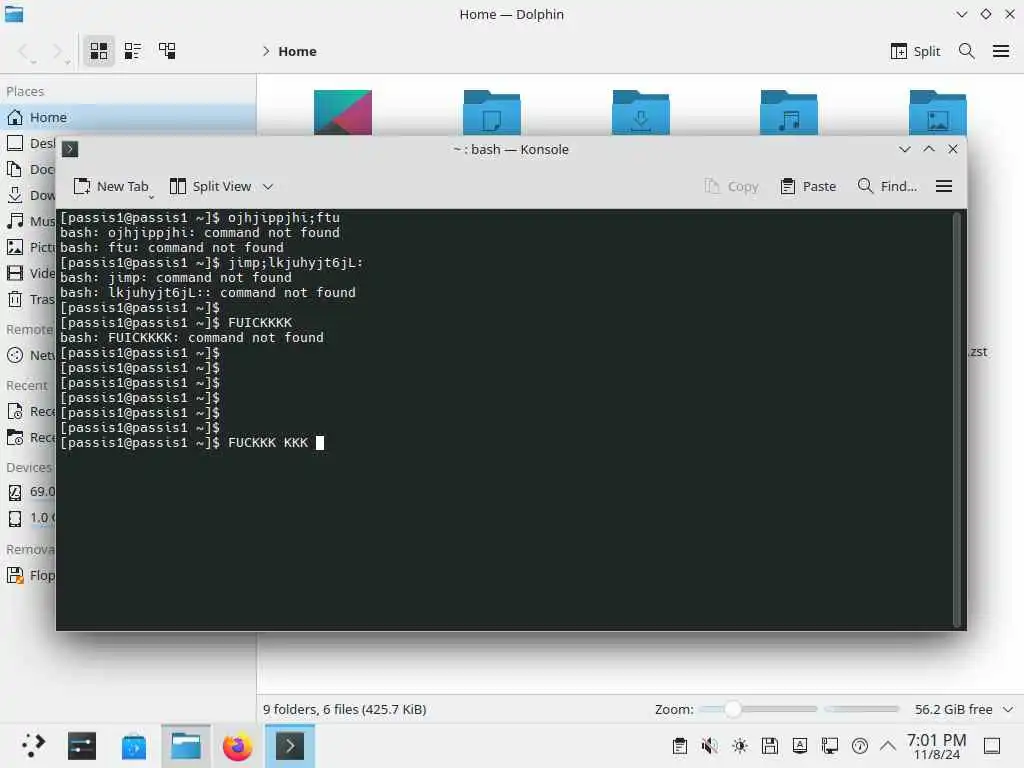Click Konsole terminal icon in title bar
Image resolution: width=1024 pixels, height=768 pixels.
[70, 149]
